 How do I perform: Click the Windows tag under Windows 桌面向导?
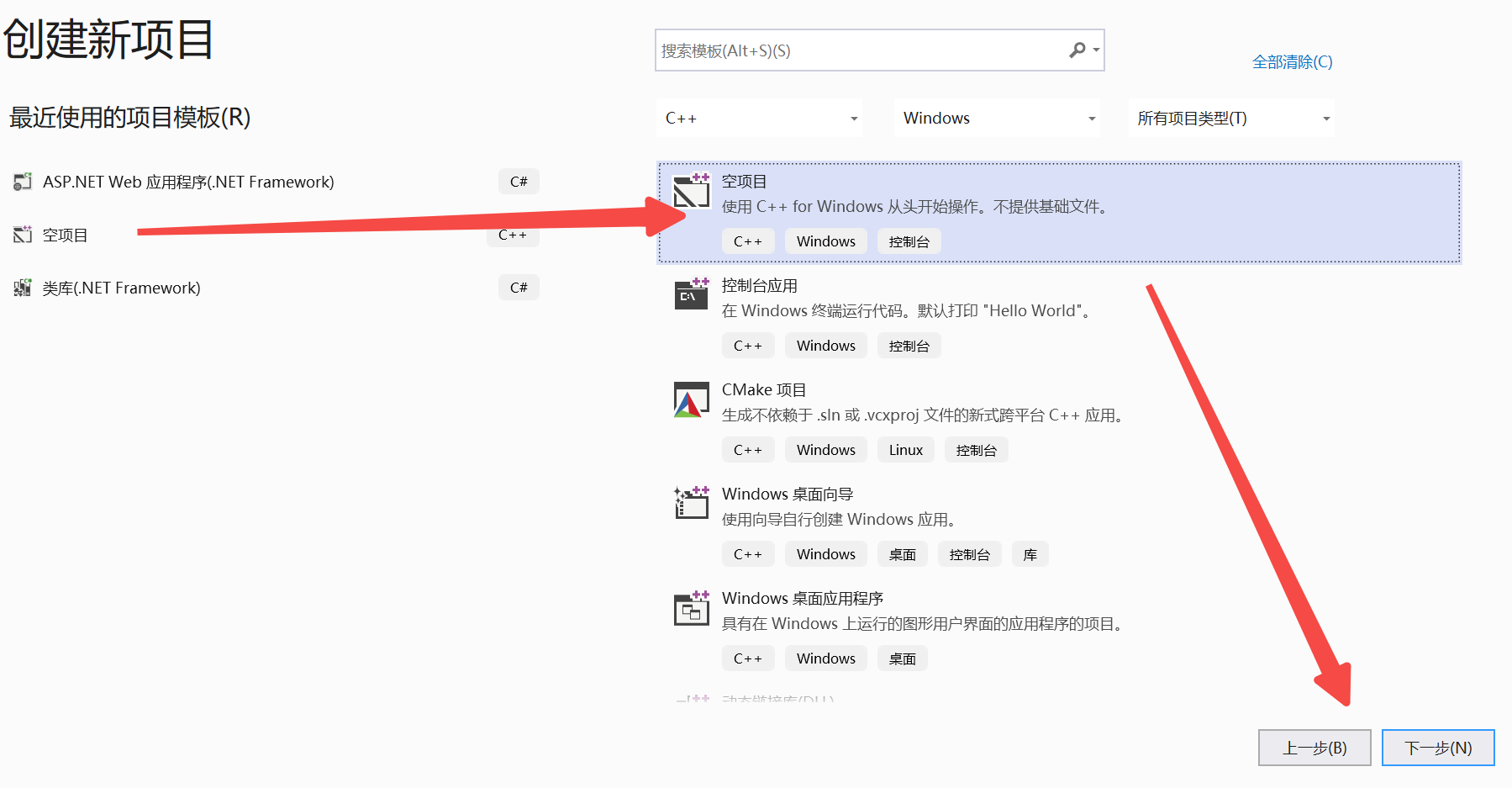click(x=826, y=554)
